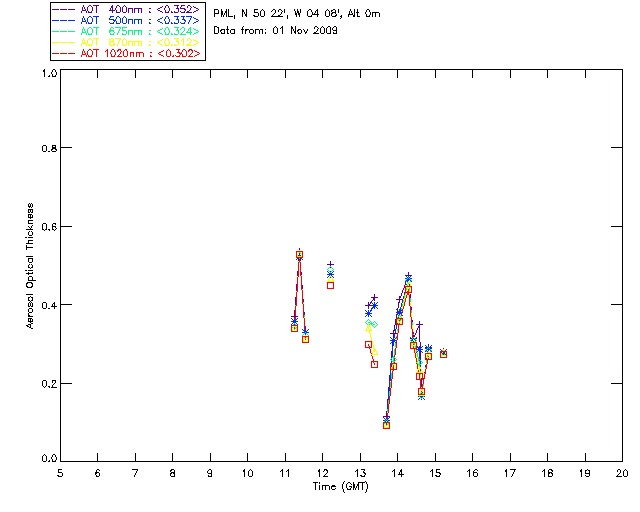Image resolution: width=640 pixels, height=512 pixels.
Task: Click the x-axis tick label 18
Action: [x=547, y=474]
